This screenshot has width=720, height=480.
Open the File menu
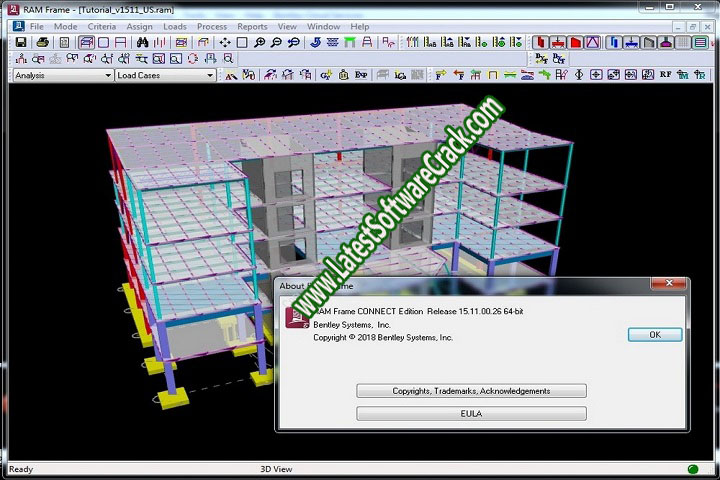pos(37,27)
